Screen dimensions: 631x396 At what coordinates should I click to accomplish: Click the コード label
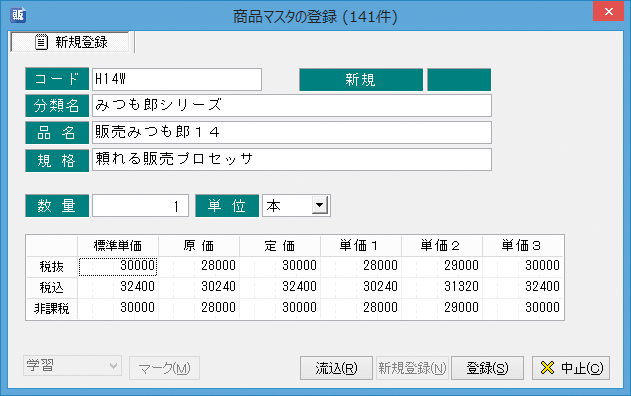click(57, 79)
